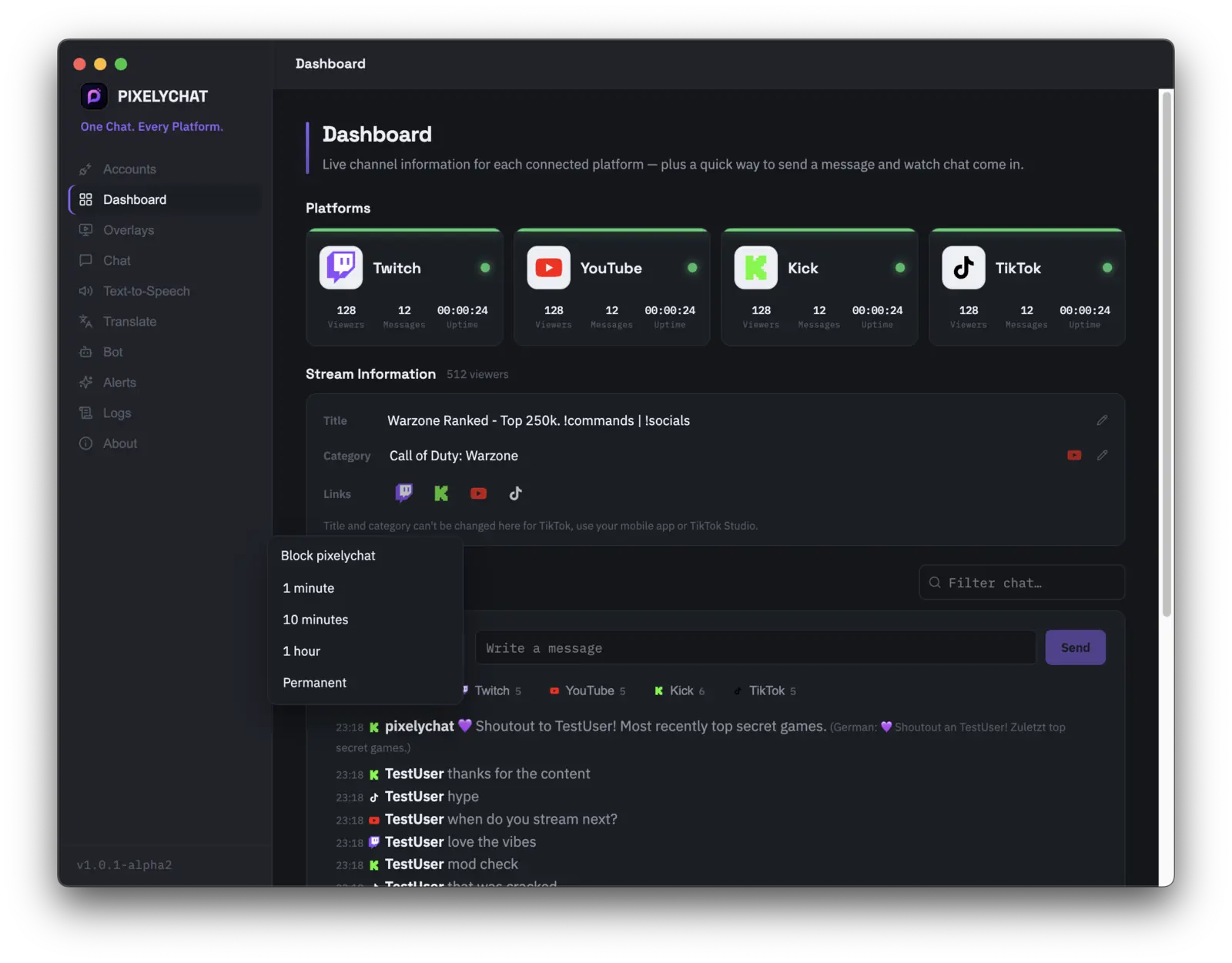The height and width of the screenshot is (963, 1232).
Task: Click TestUser in 'thanks for the content'
Action: (414, 774)
